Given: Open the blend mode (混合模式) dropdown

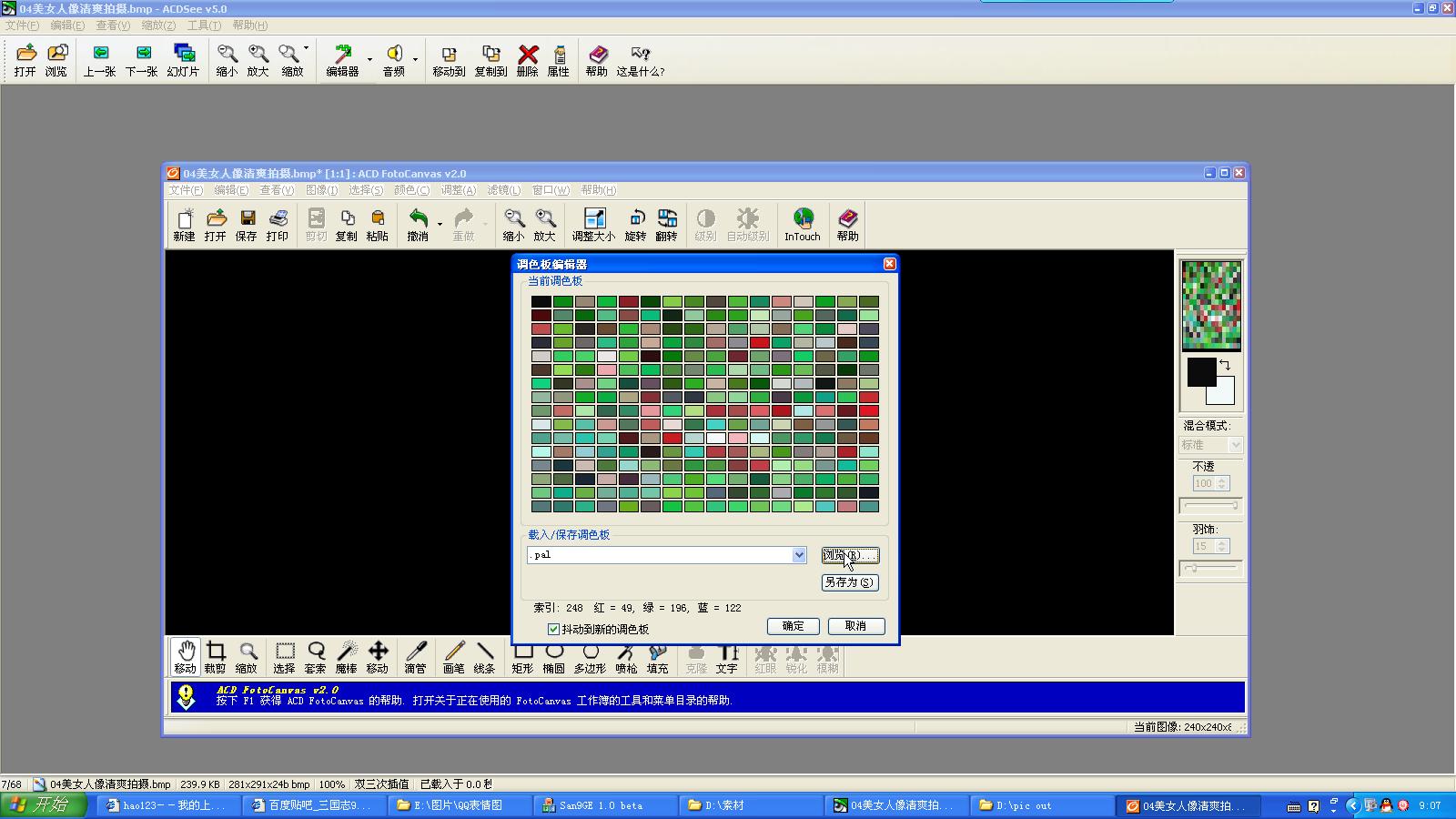Looking at the screenshot, I should pos(1234,445).
